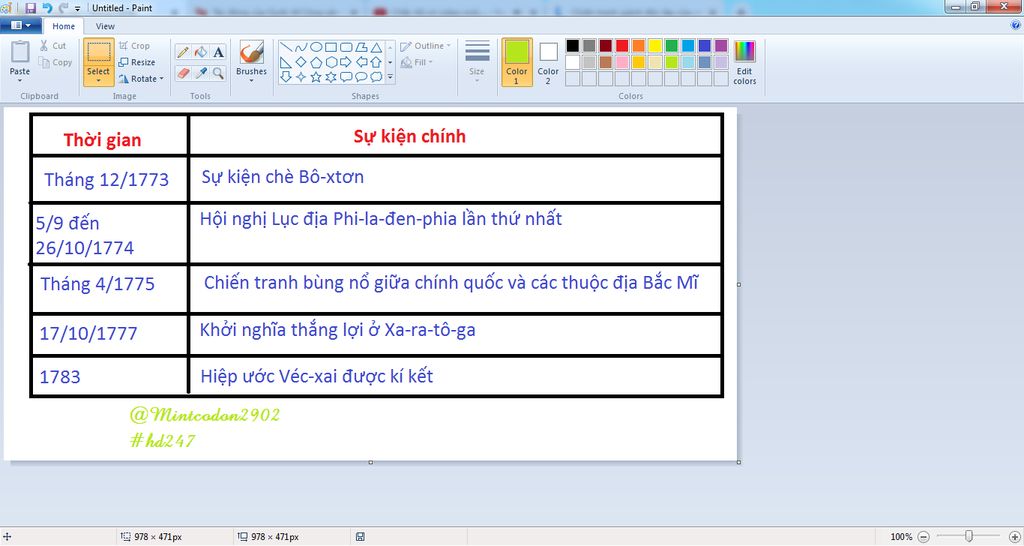Choose the Polygon shape
1024x546 pixels.
click(361, 47)
